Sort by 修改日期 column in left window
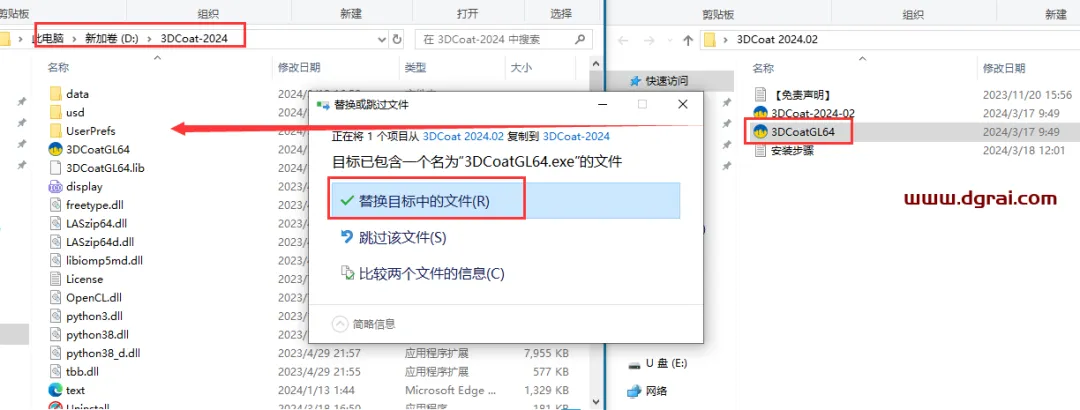The height and width of the screenshot is (410, 1080). (299, 68)
